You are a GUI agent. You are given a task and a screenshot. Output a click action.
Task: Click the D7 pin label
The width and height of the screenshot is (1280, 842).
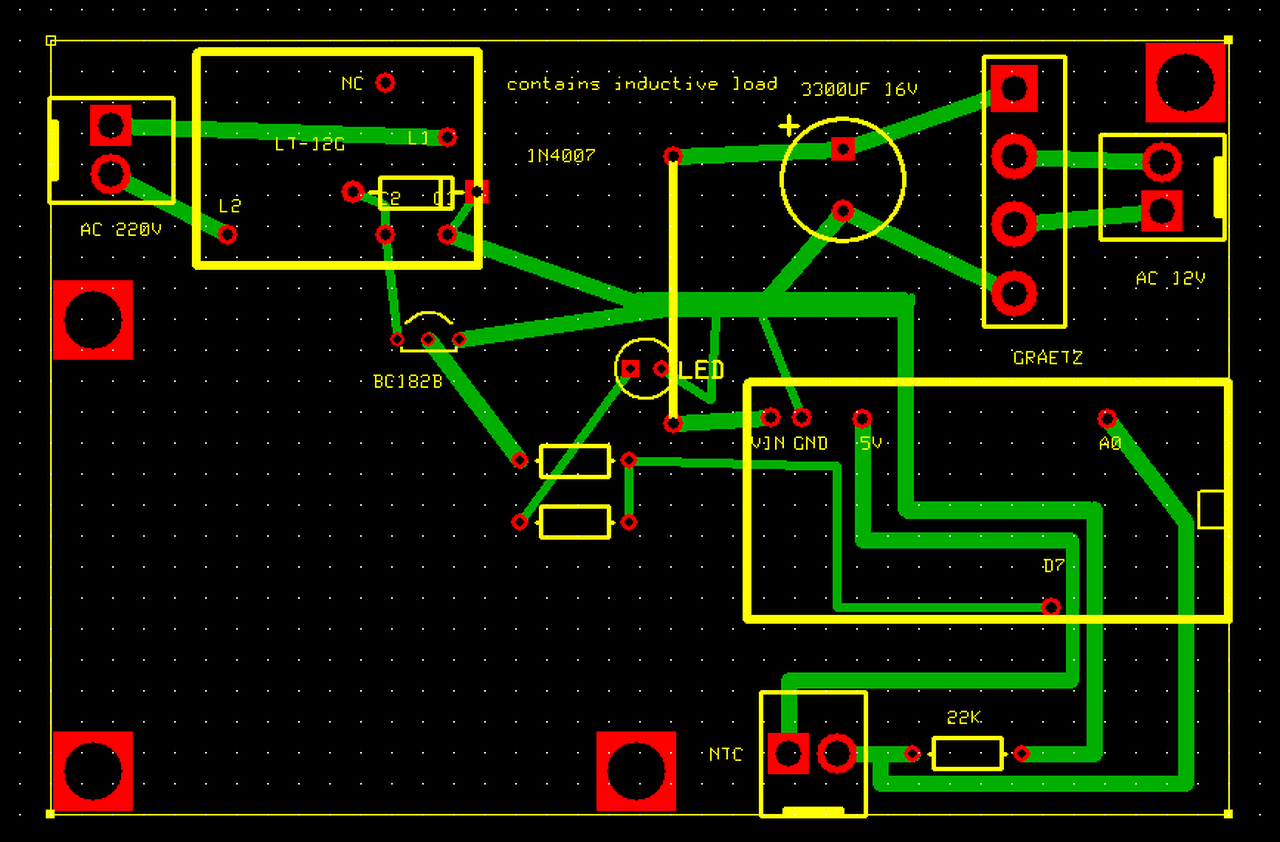click(x=1053, y=566)
